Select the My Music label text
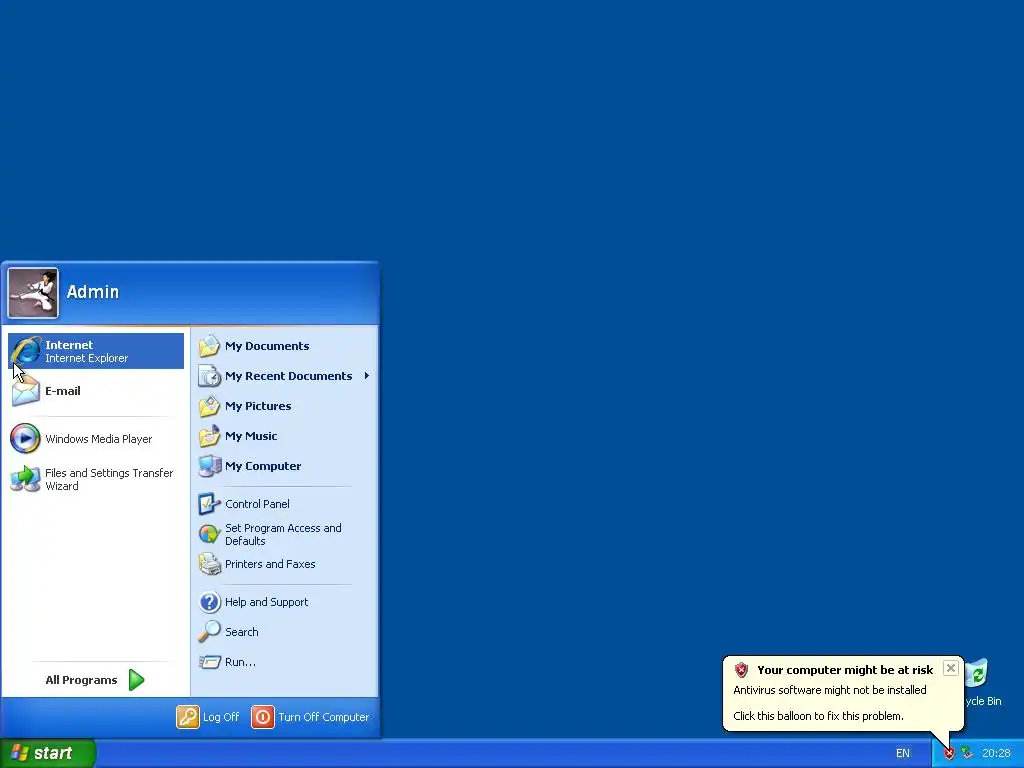This screenshot has width=1024, height=768. [251, 436]
